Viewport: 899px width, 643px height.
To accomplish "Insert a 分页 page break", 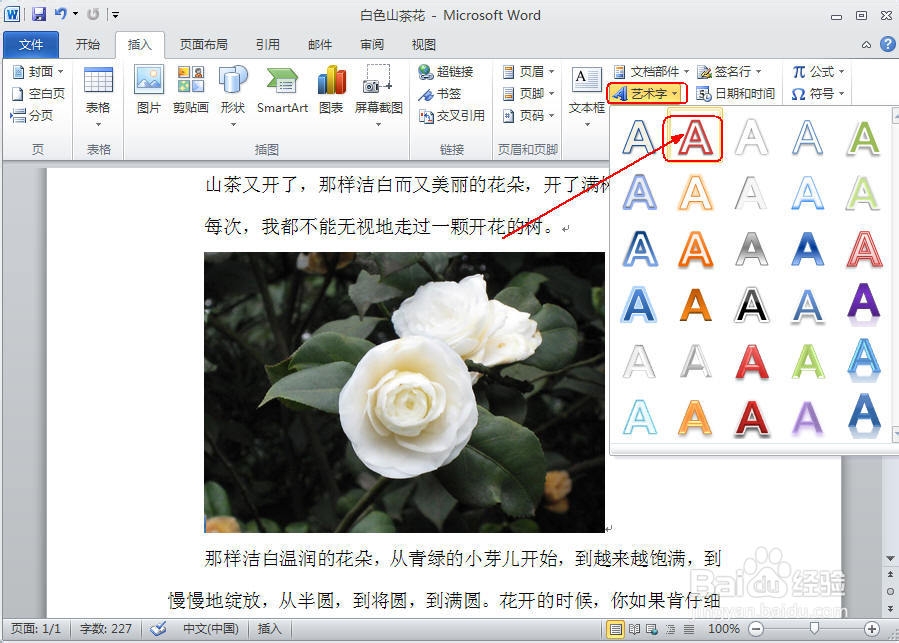I will [32, 115].
